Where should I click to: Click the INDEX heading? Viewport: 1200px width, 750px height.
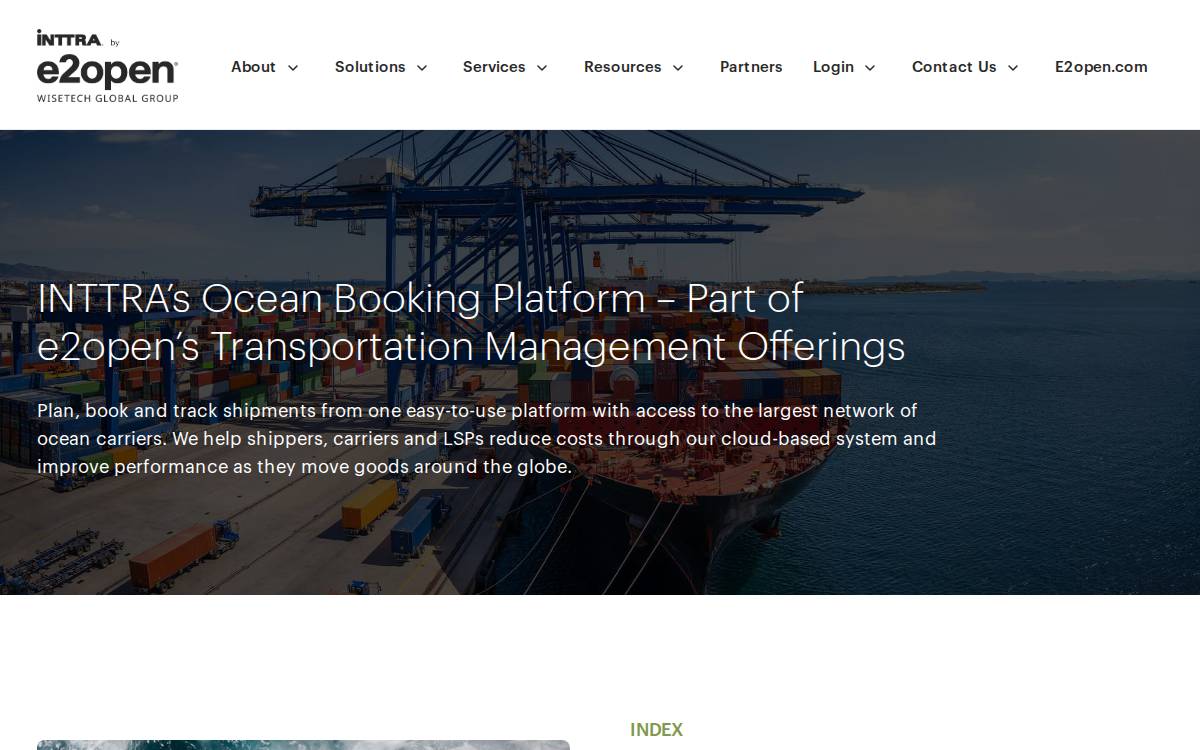657,730
